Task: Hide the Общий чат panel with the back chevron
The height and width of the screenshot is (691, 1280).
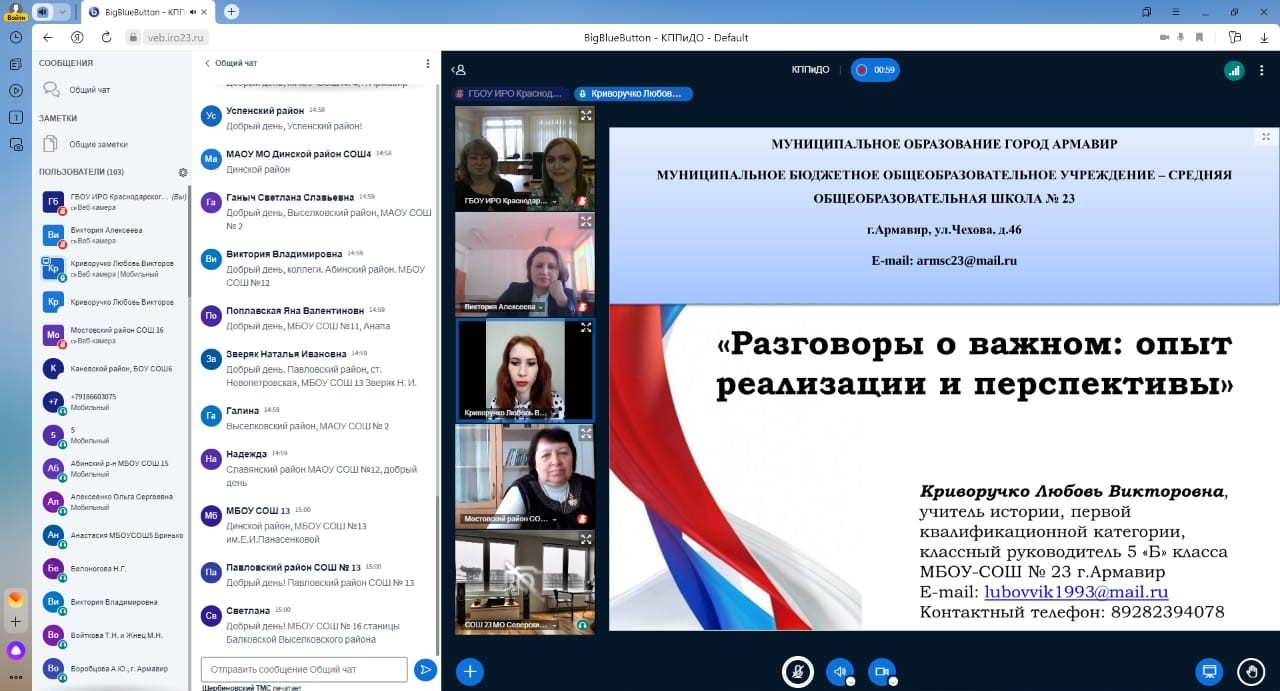Action: click(207, 63)
